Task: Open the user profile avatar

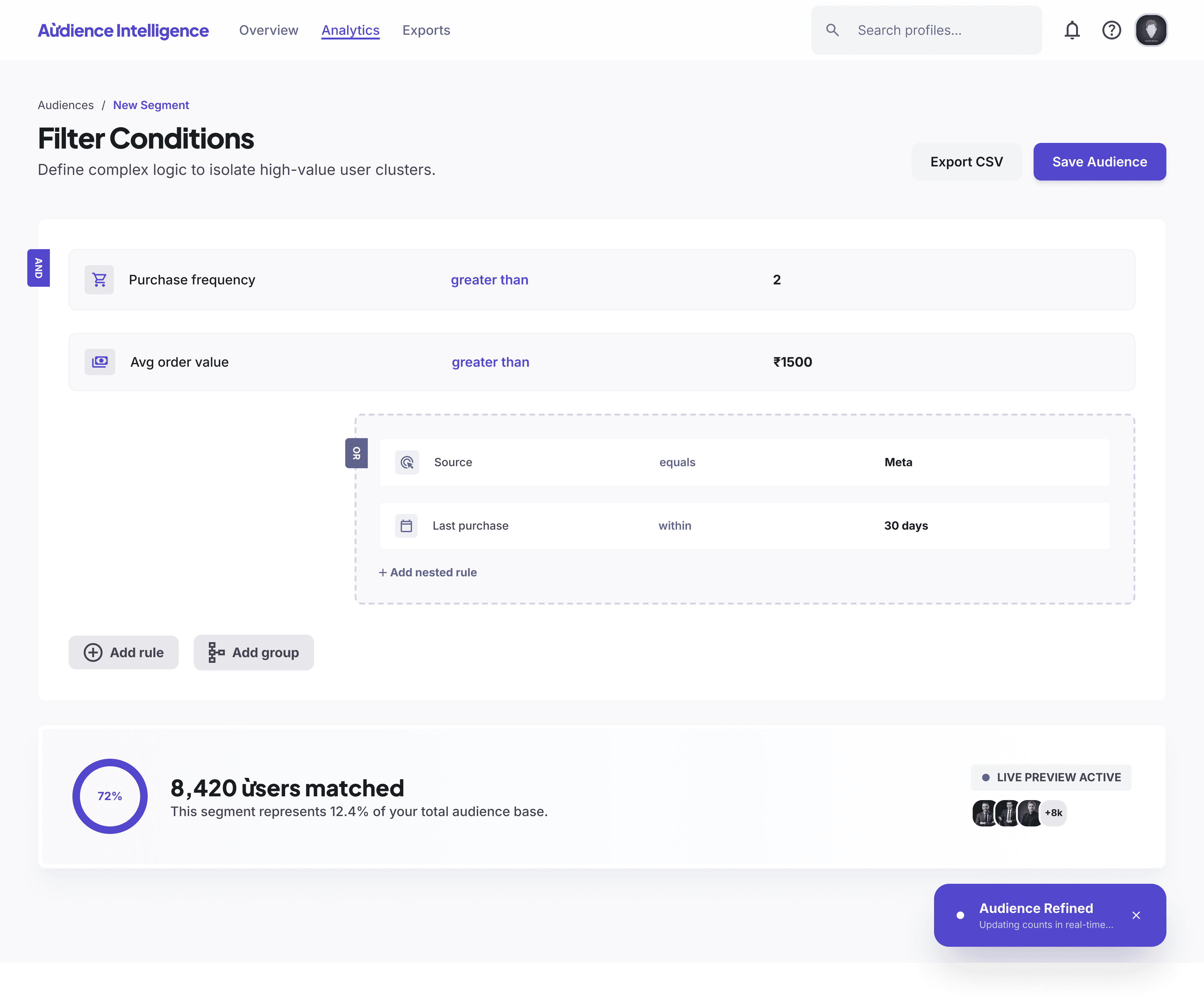Action: coord(1151,30)
